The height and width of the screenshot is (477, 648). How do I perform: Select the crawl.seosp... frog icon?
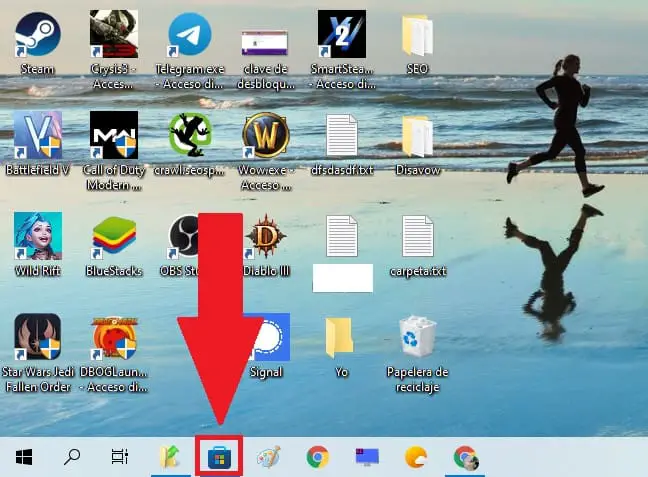(190, 135)
